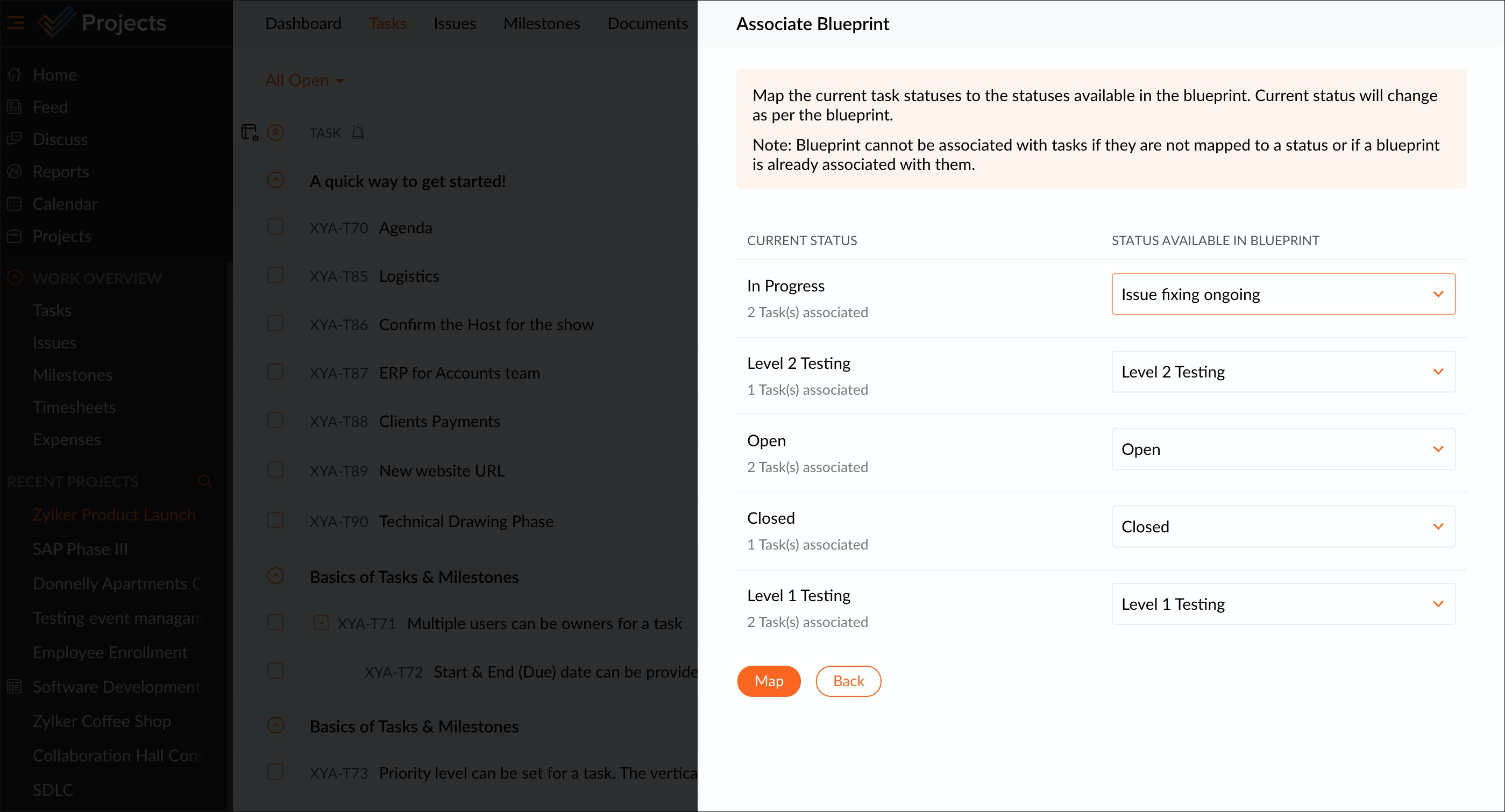Viewport: 1505px width, 812px height.
Task: Expand the Level 1 Testing mapping dropdown
Action: pos(1283,604)
